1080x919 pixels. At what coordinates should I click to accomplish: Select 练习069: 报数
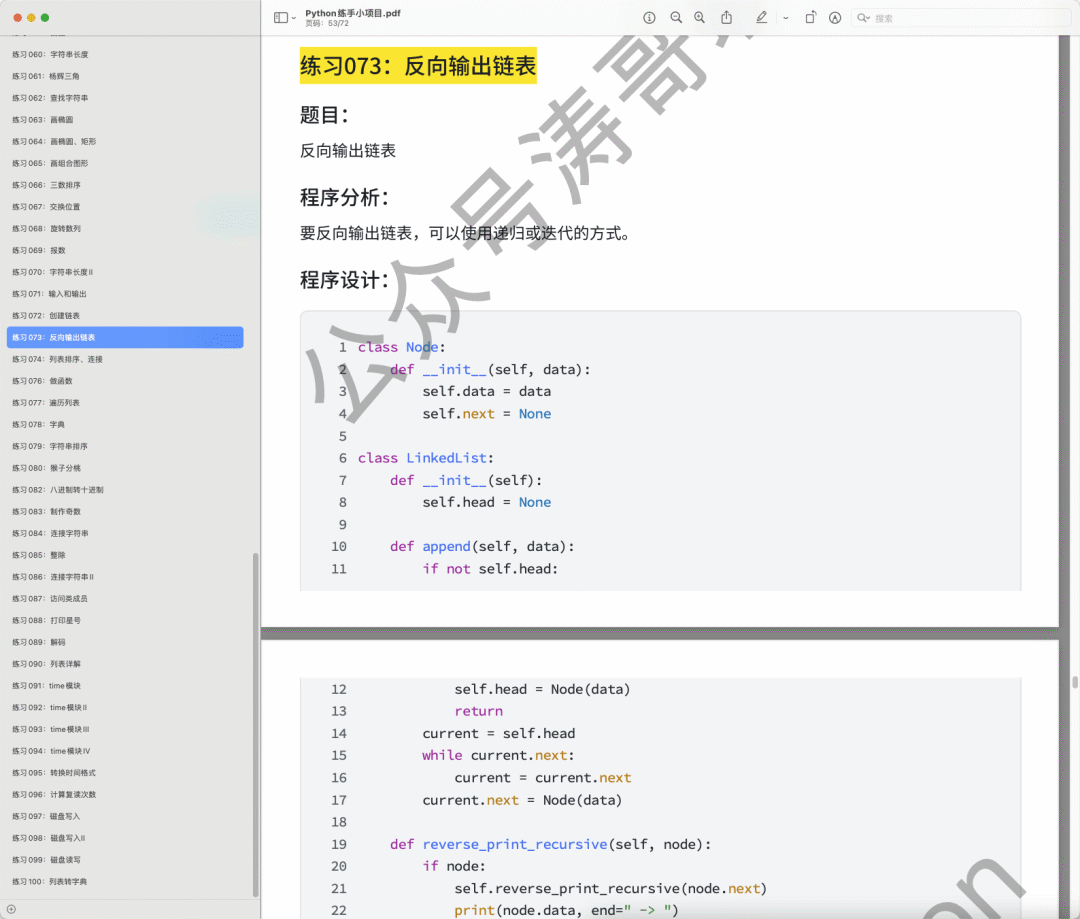tap(39, 251)
